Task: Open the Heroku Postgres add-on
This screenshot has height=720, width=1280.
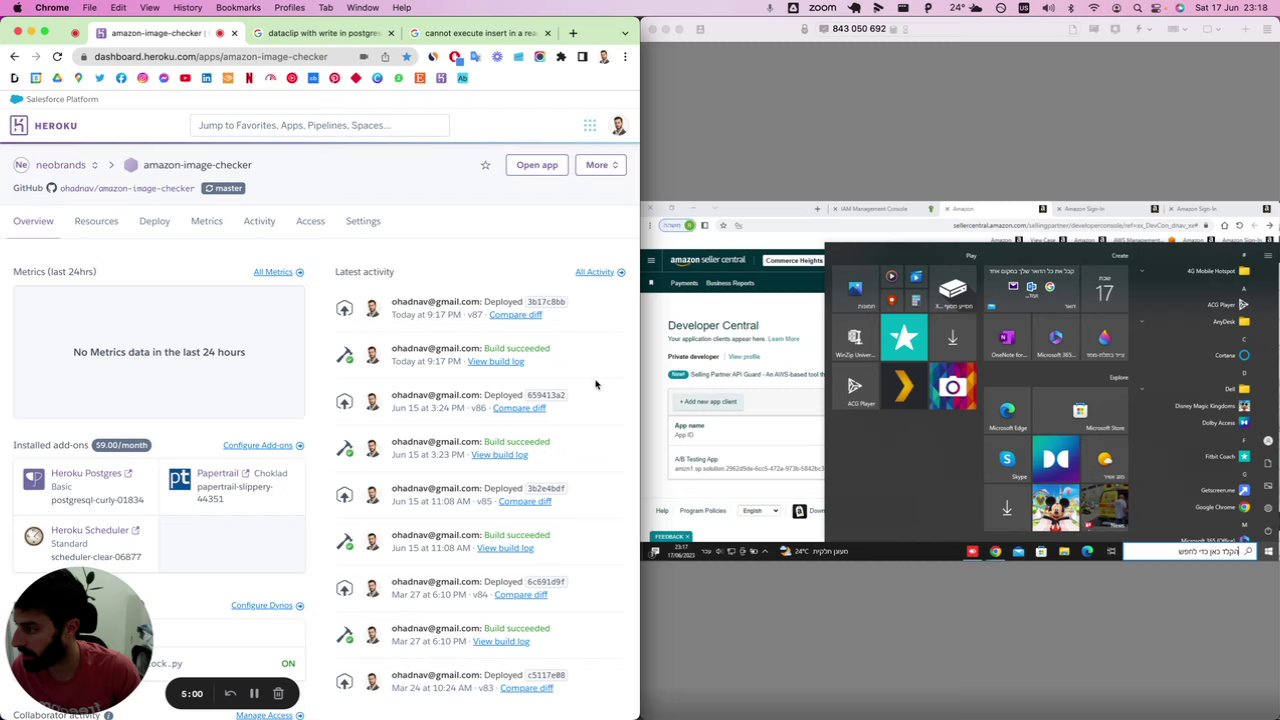Action: pos(86,473)
